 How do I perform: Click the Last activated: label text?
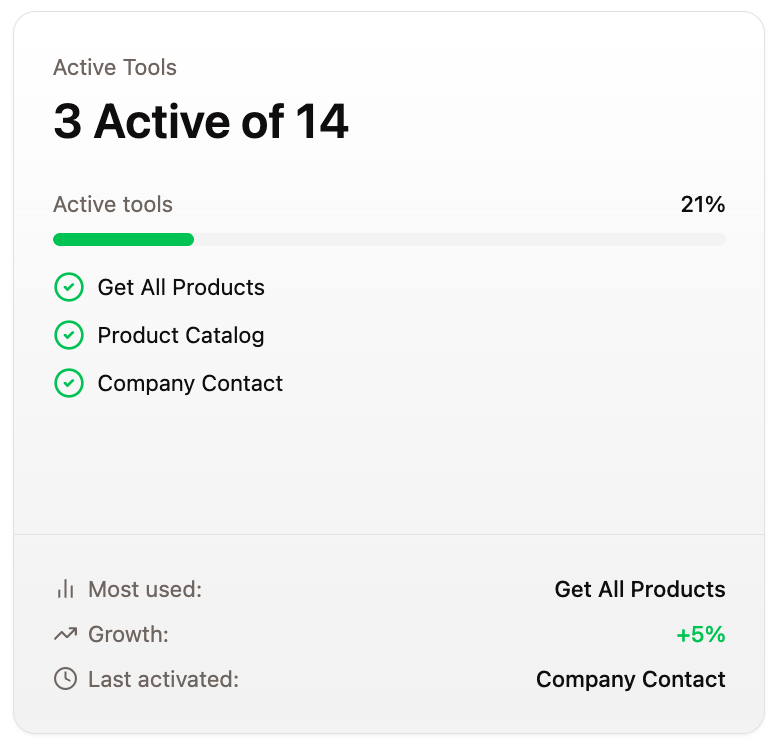[163, 679]
